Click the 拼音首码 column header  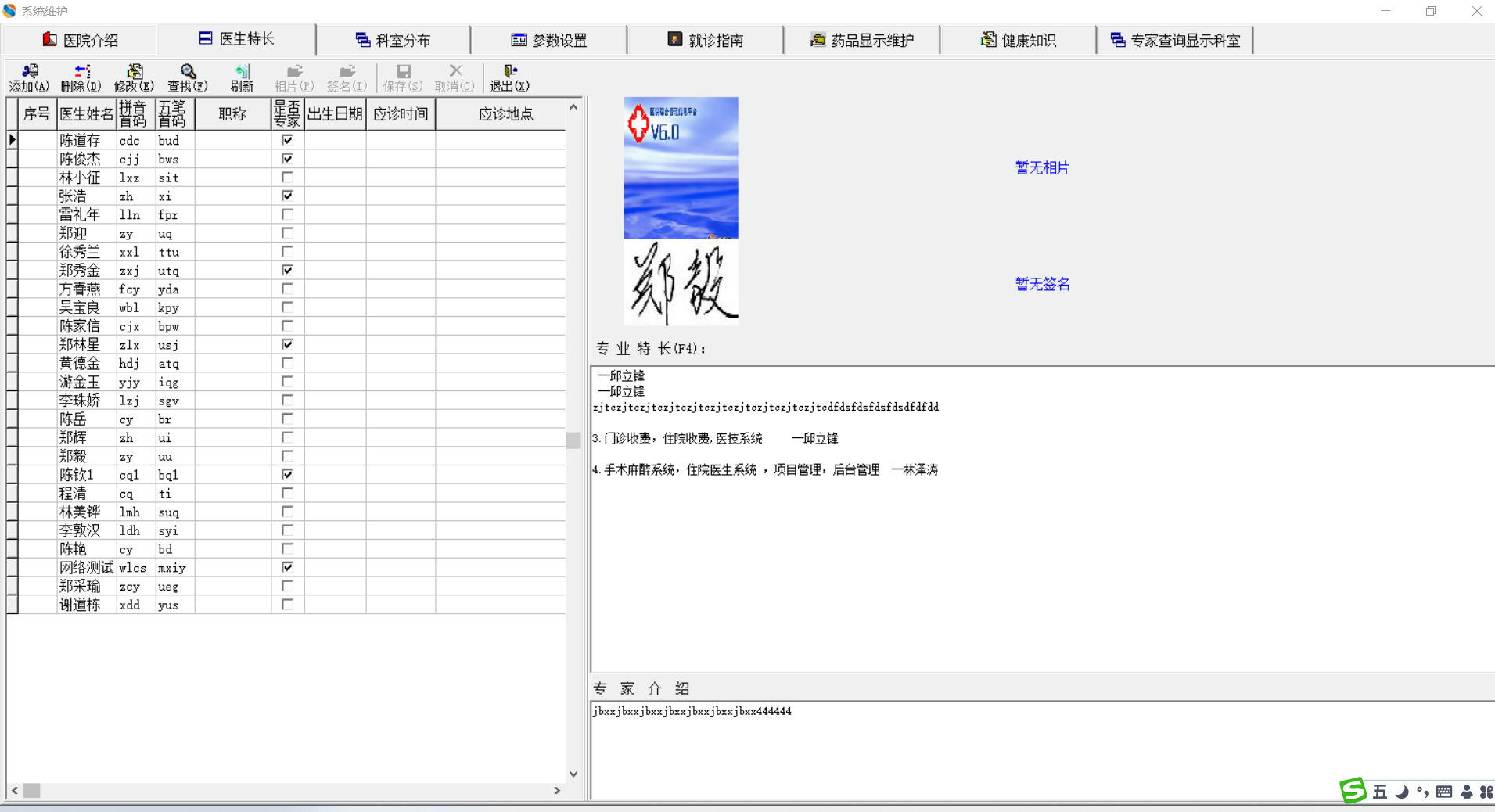[x=136, y=114]
